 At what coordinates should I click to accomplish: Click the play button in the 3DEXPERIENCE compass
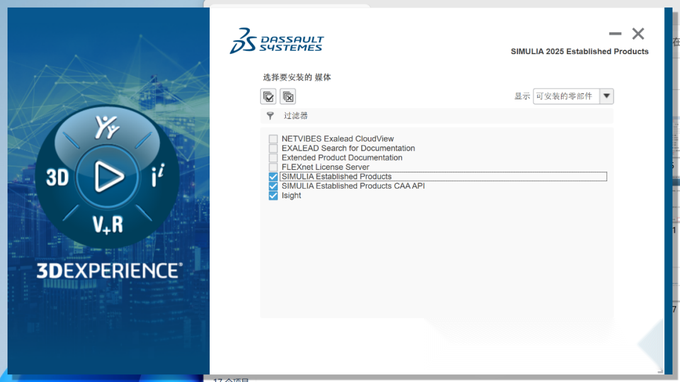[108, 176]
